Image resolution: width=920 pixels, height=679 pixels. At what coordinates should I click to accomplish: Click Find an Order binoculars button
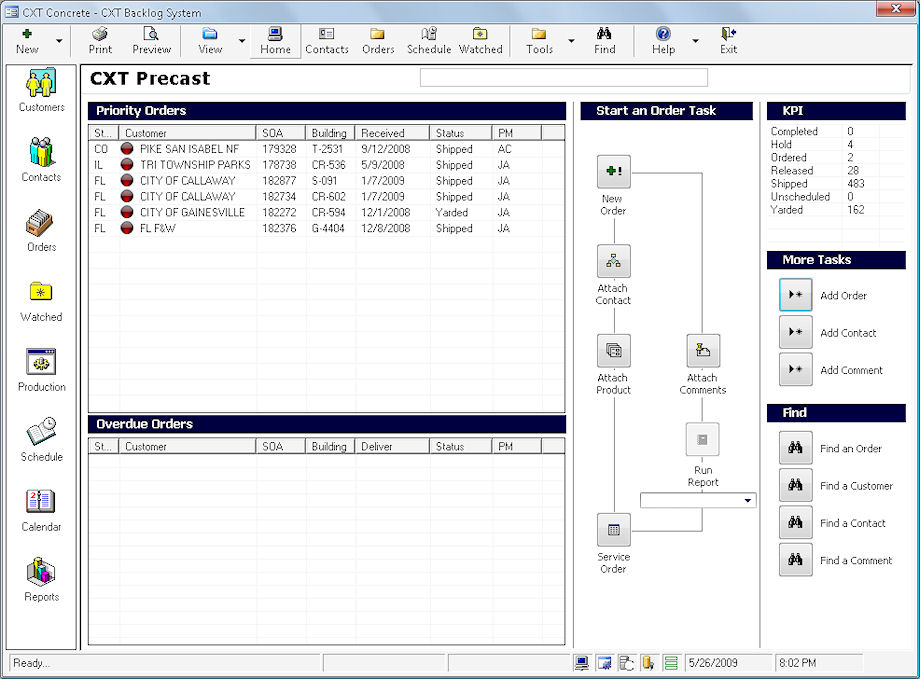coord(796,448)
